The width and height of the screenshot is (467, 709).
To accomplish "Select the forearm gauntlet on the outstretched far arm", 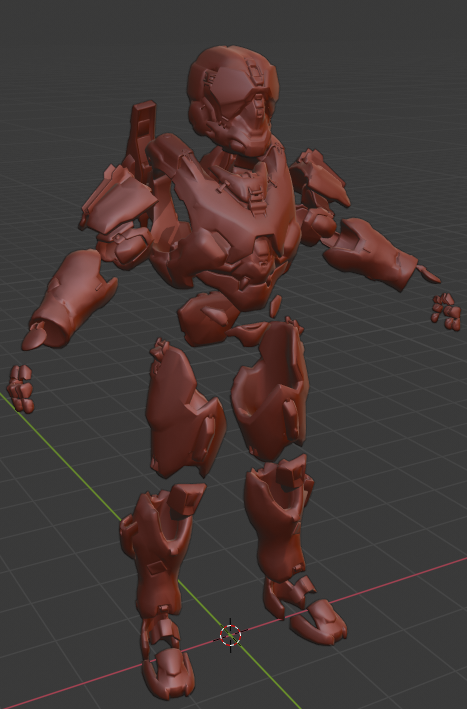I will coord(371,253).
